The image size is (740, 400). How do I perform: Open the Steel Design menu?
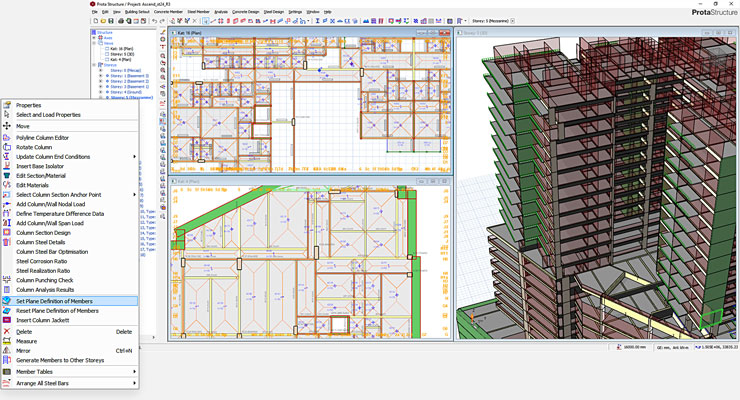tap(274, 12)
